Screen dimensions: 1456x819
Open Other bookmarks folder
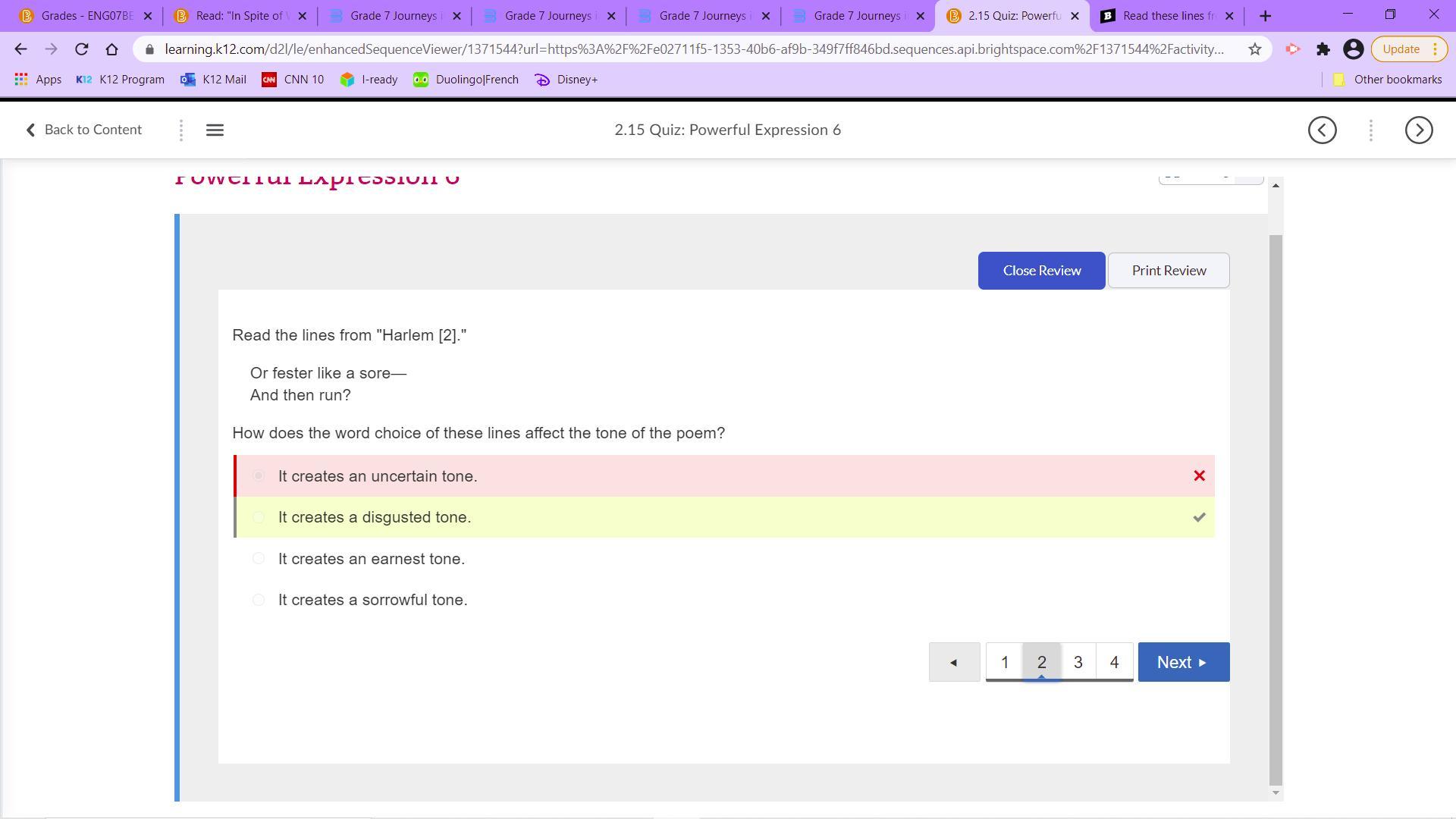point(1387,80)
